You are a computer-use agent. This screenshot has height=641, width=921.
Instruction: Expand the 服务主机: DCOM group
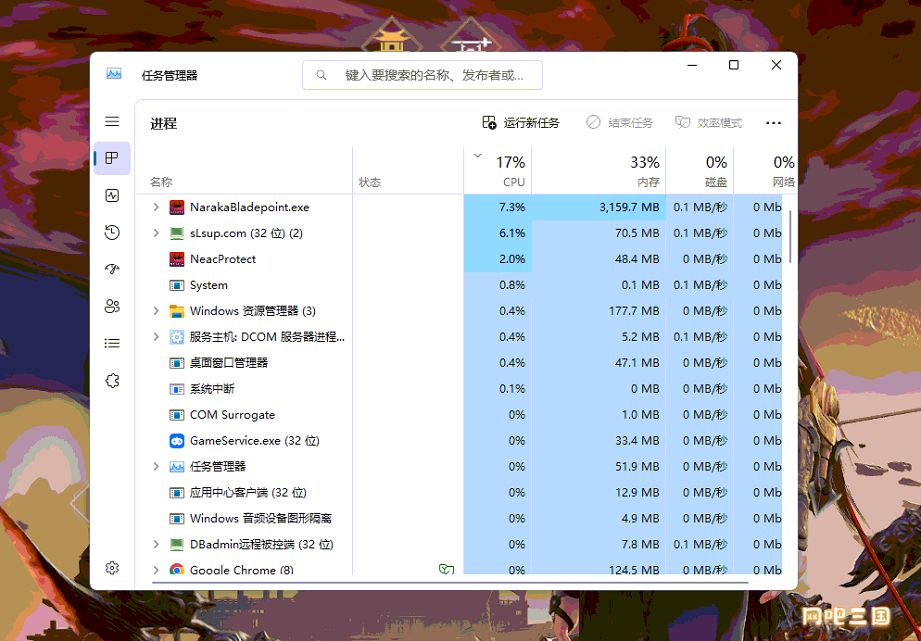point(156,337)
